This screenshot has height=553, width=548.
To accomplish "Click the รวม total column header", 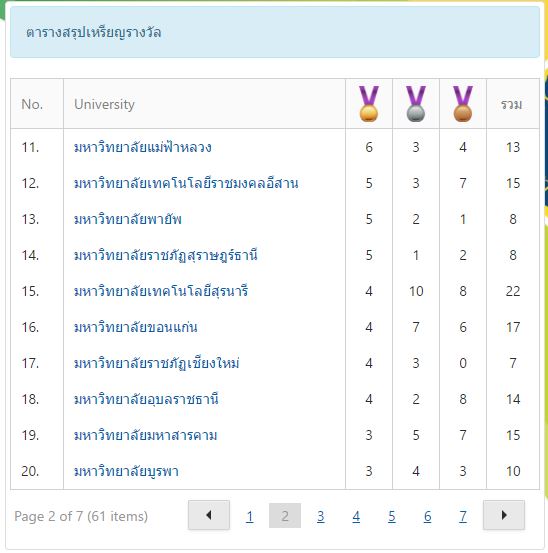I will [x=512, y=104].
